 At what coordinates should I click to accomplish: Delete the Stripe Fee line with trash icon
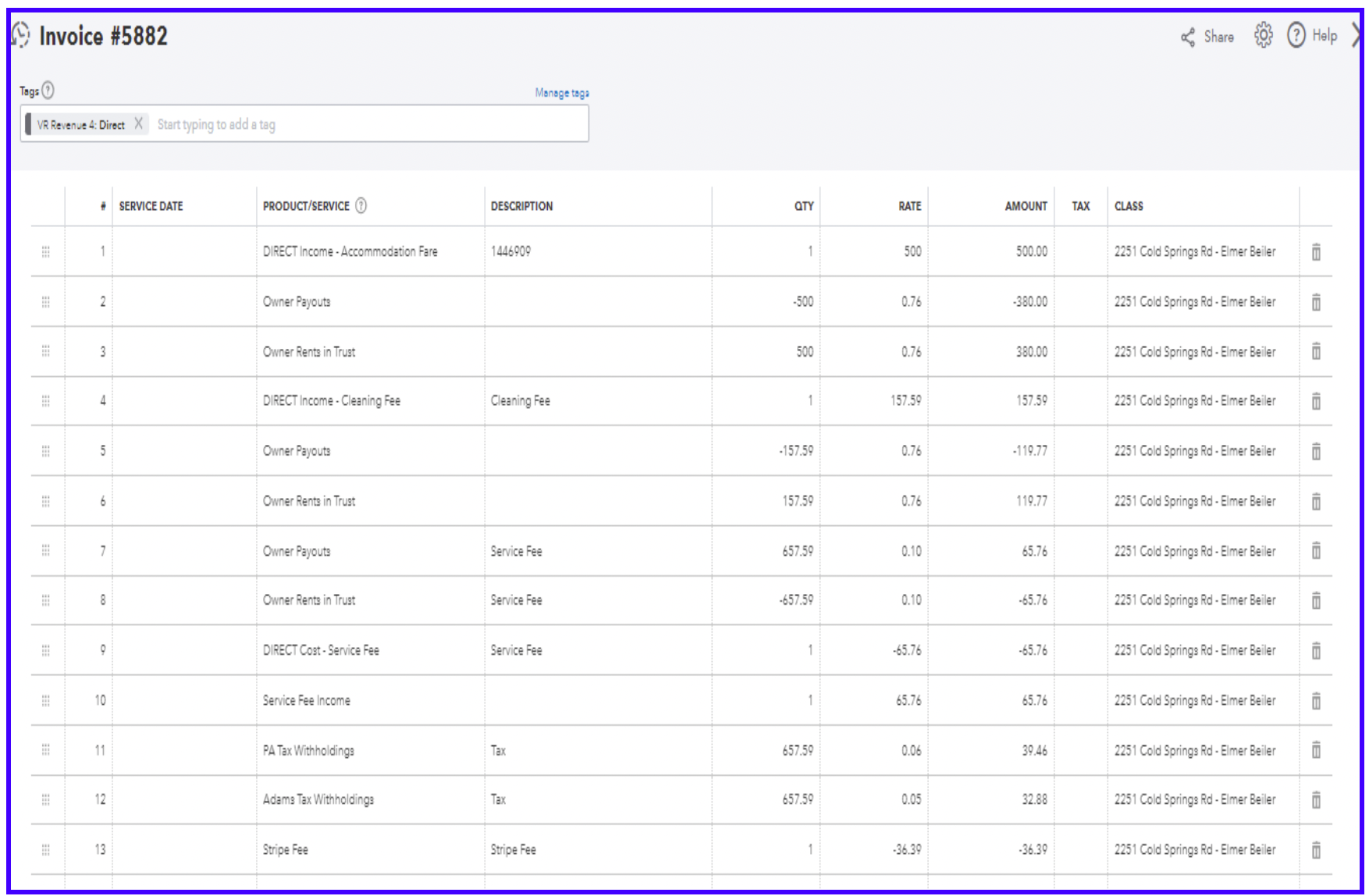[1316, 850]
